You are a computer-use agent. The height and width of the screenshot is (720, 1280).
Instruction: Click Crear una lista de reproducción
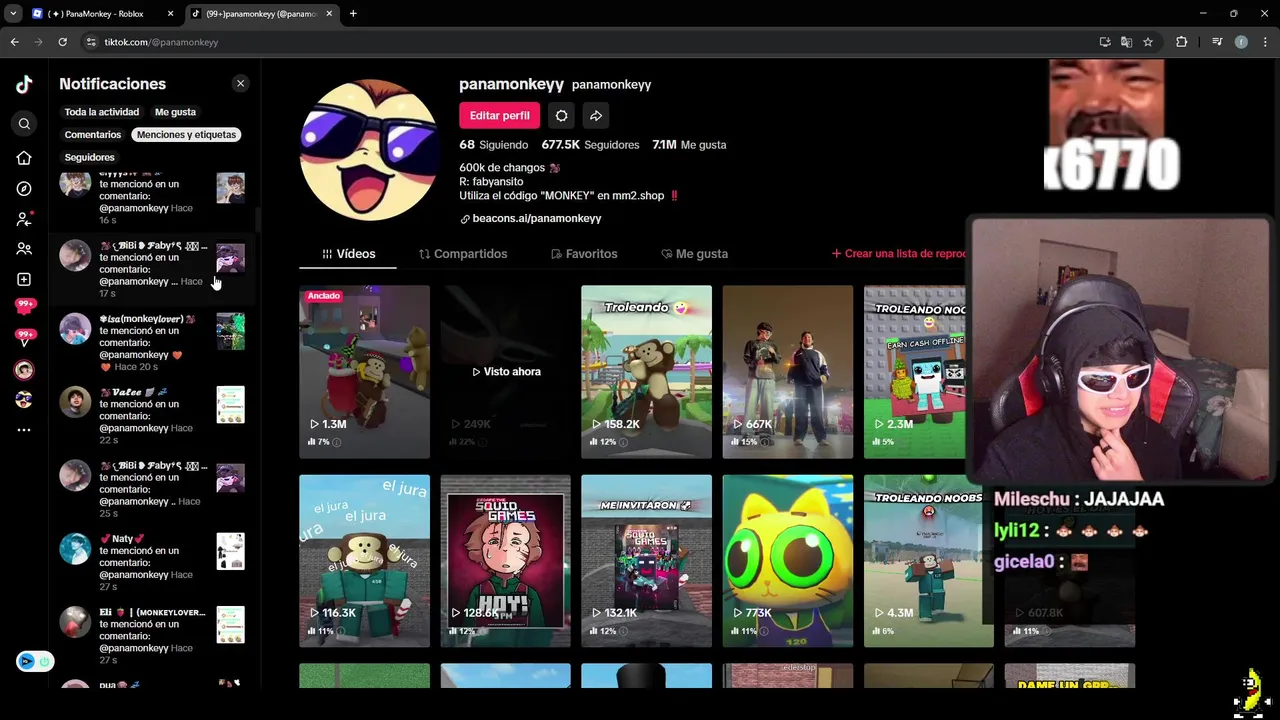[898, 254]
